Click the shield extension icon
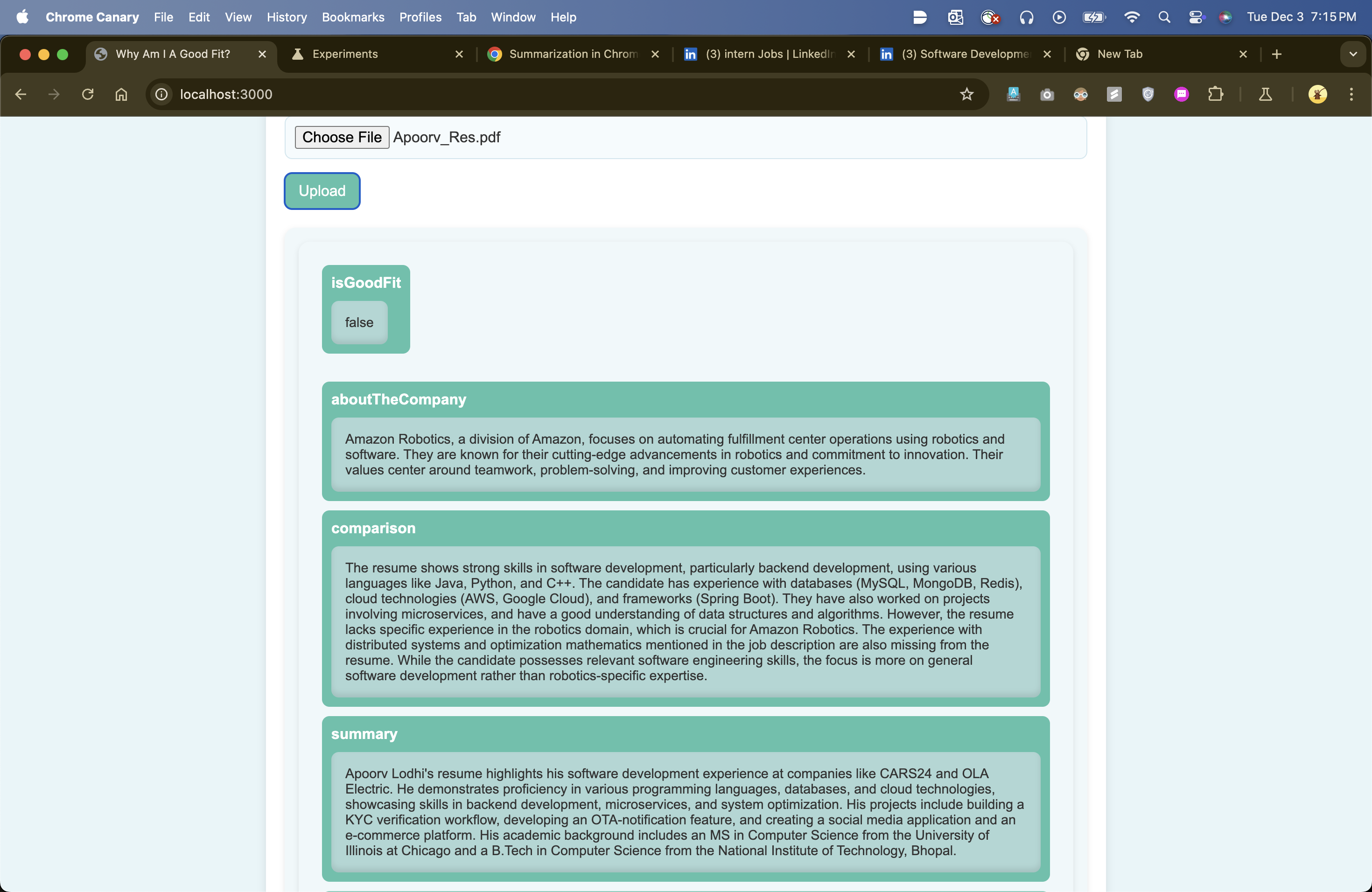1372x892 pixels. click(1148, 94)
